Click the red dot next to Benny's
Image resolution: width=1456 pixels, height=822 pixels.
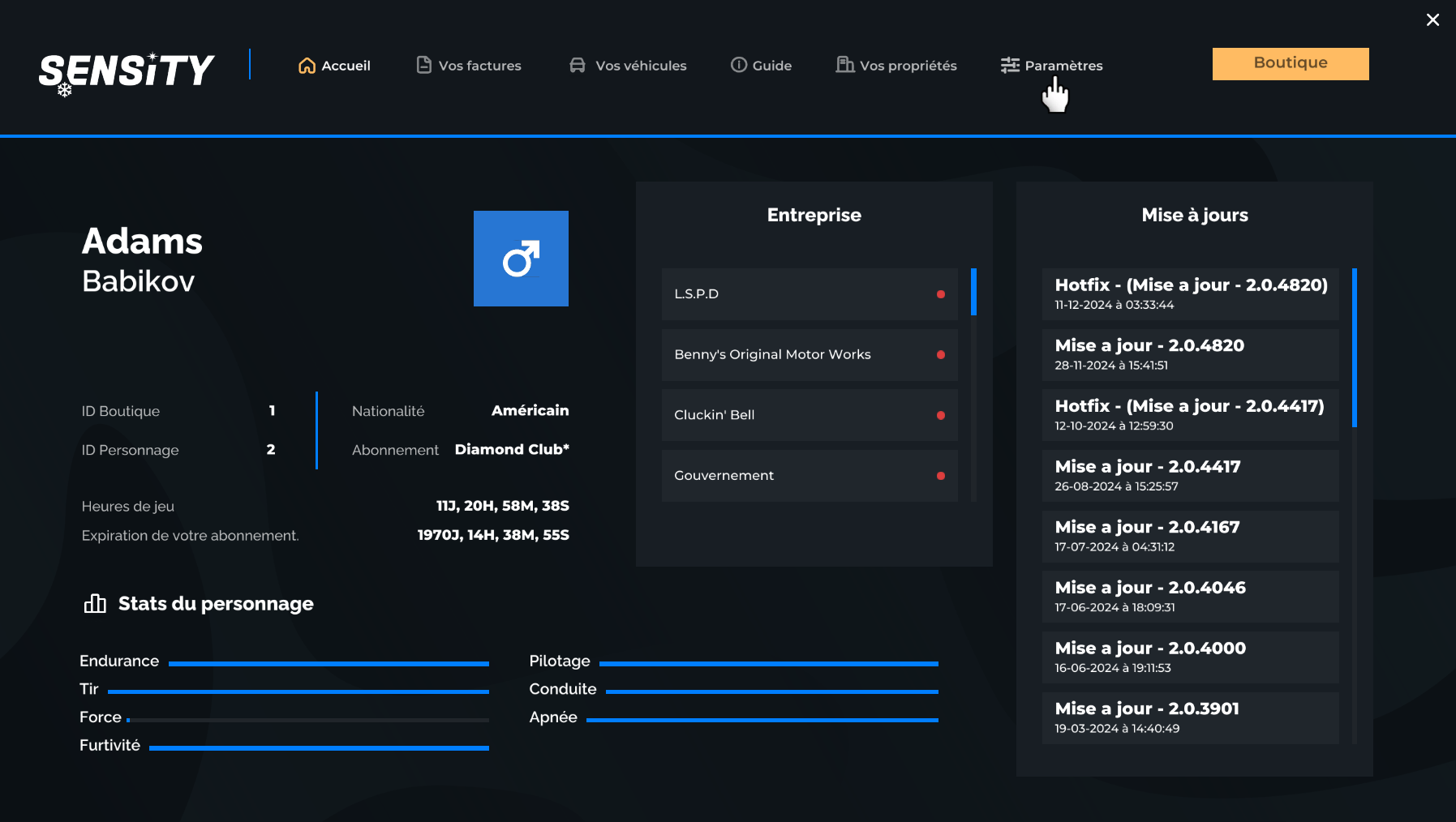[941, 355]
